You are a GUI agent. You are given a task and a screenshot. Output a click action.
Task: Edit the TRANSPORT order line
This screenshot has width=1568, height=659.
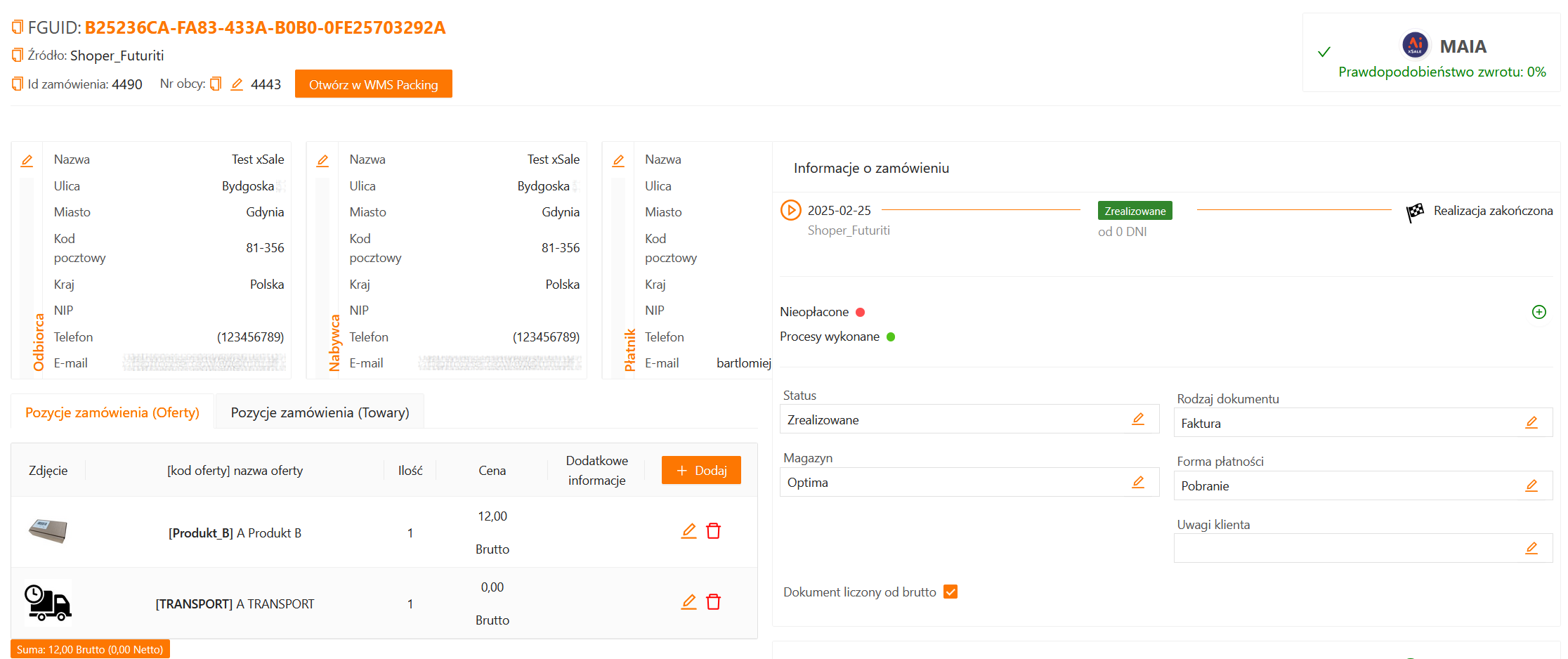[688, 602]
